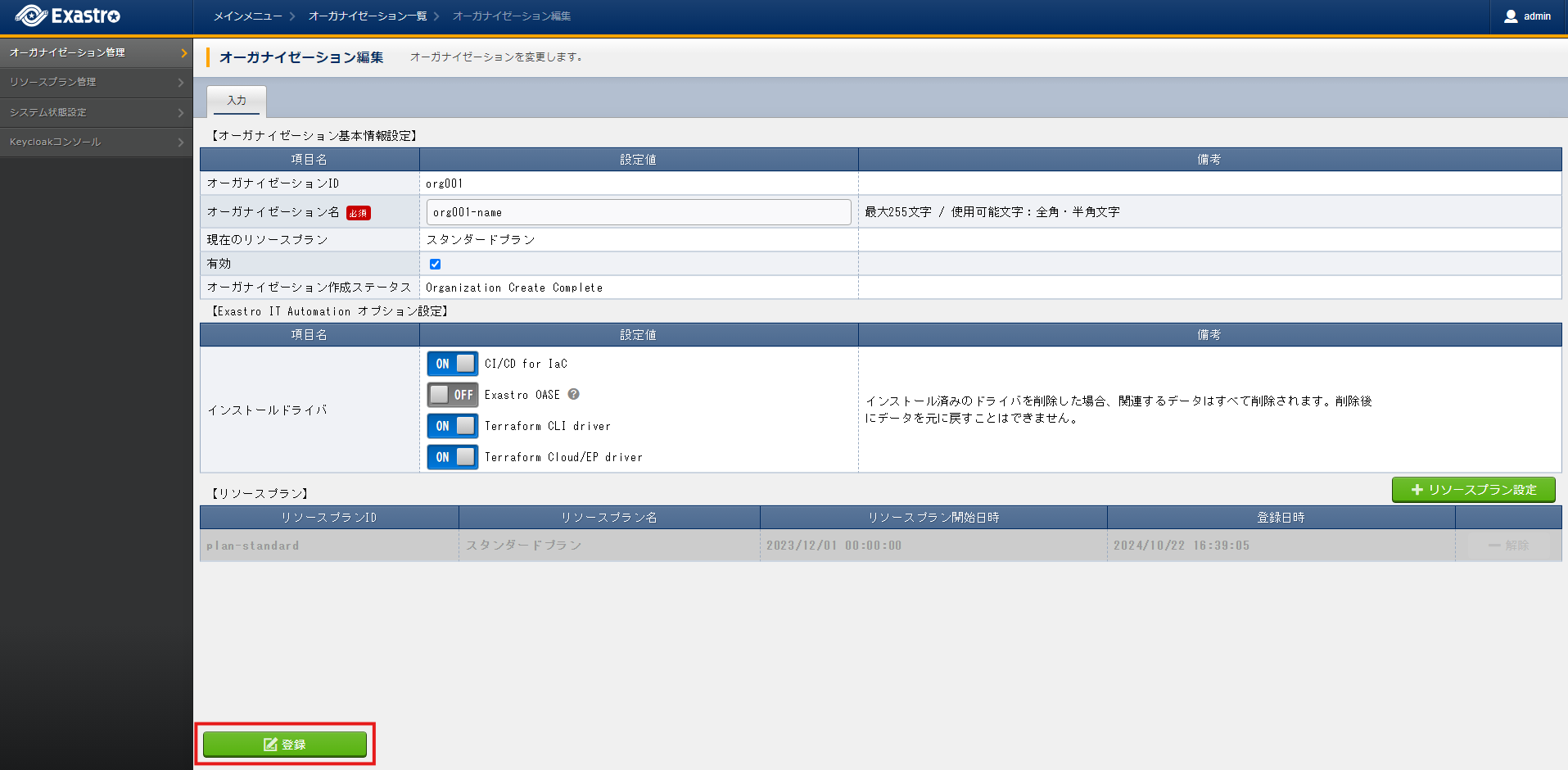Expand オーガナイゼーション管理 sidebar menu

96,52
